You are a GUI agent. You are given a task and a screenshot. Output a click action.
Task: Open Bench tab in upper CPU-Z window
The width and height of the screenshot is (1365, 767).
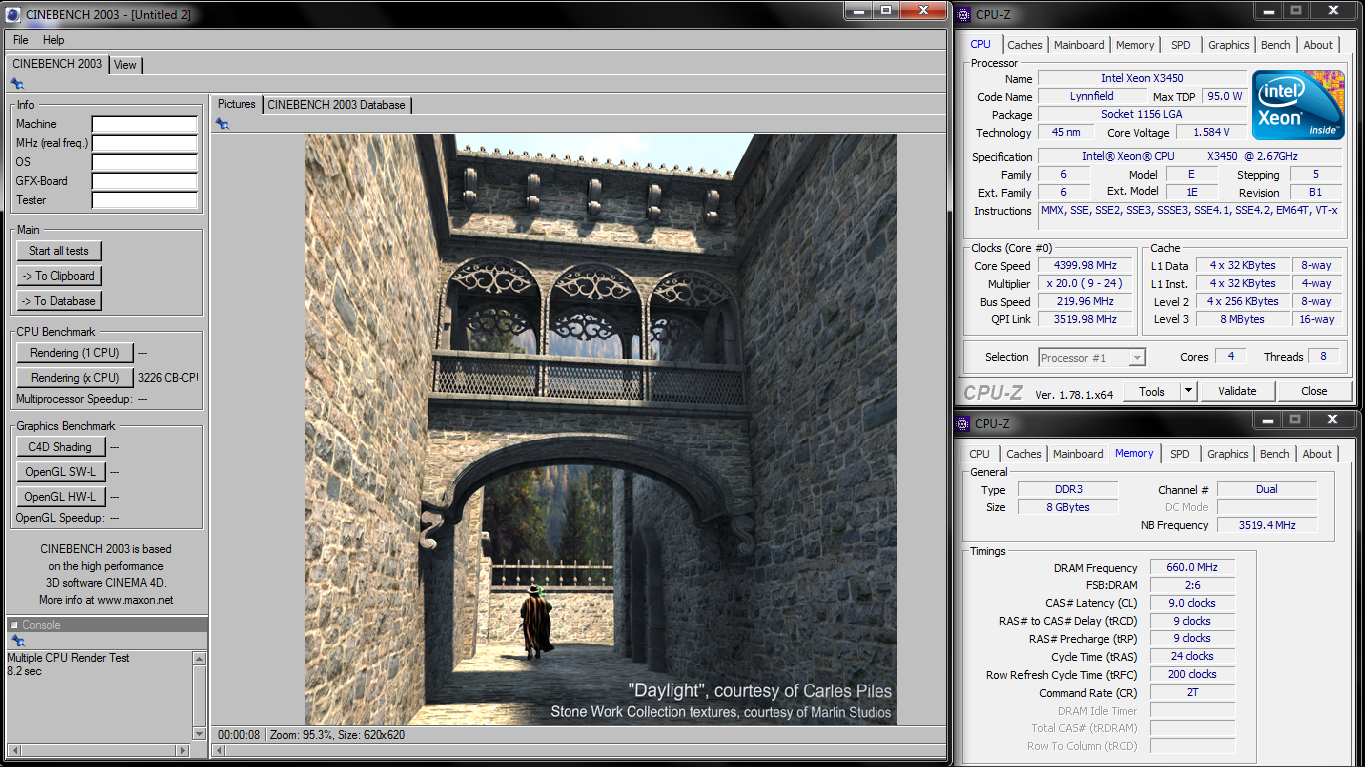click(1276, 45)
